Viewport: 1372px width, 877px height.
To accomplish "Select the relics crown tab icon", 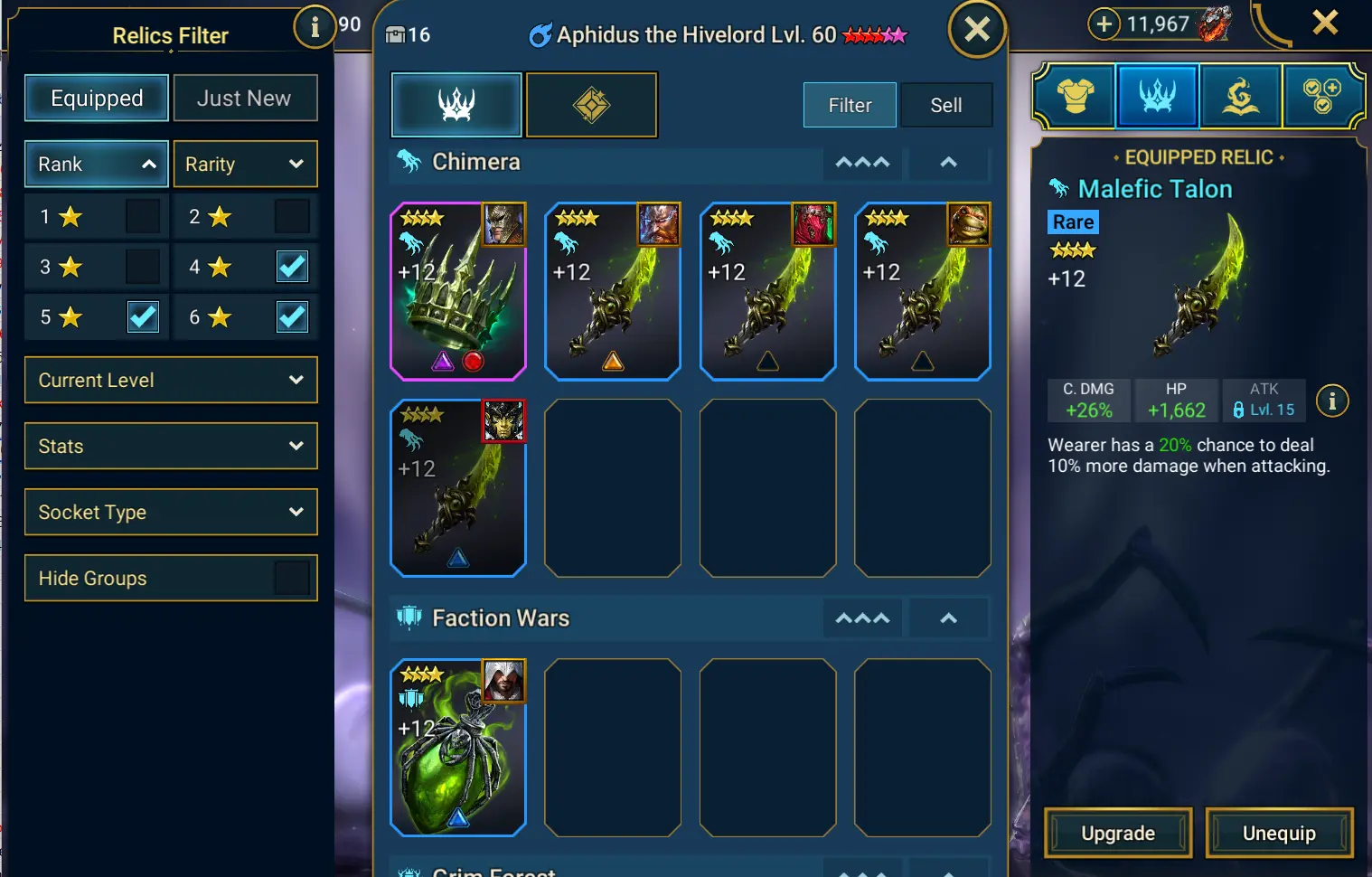I will pos(1157,95).
